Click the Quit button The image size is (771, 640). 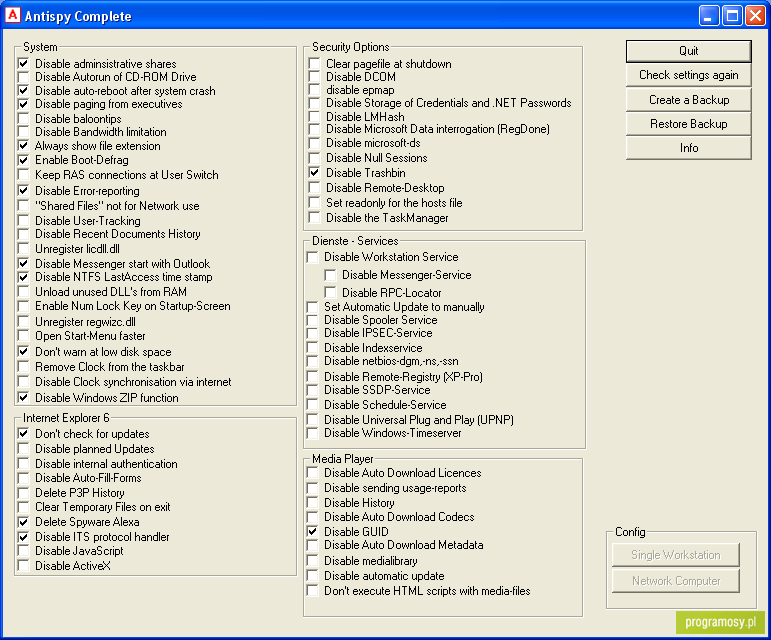click(688, 51)
